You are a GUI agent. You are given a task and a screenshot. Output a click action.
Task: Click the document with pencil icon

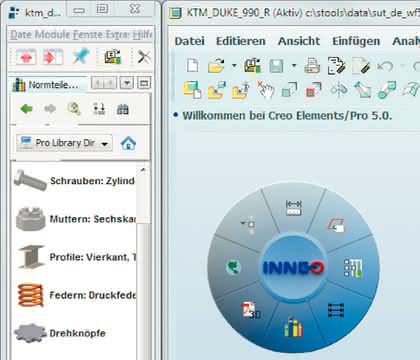(361, 66)
